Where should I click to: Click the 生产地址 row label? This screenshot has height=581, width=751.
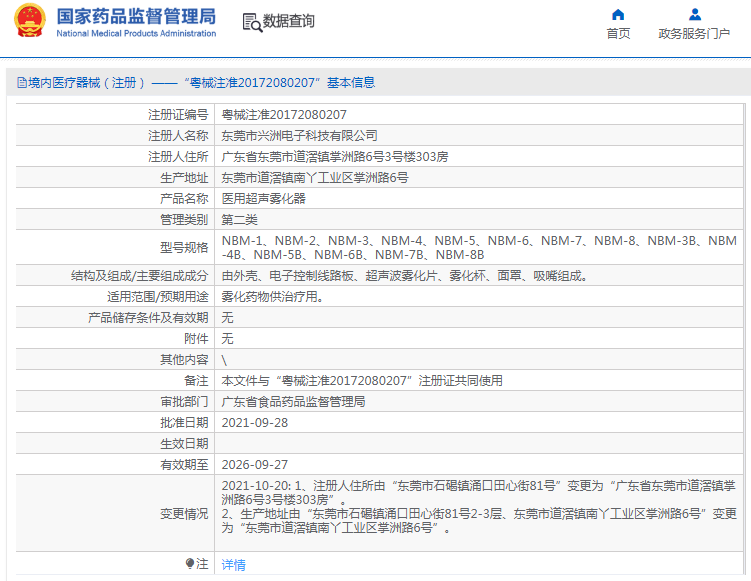pos(184,178)
